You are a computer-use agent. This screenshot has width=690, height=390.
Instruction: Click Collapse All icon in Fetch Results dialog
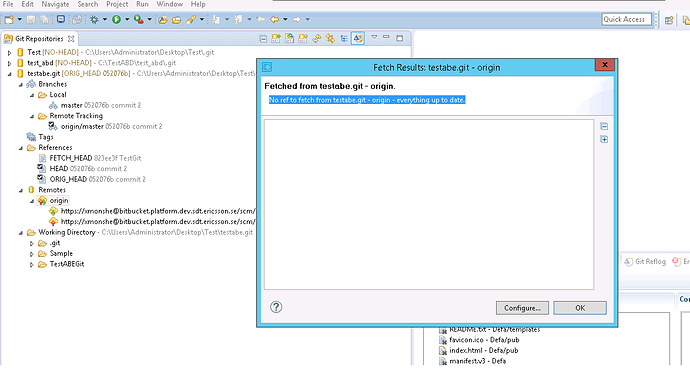604,126
